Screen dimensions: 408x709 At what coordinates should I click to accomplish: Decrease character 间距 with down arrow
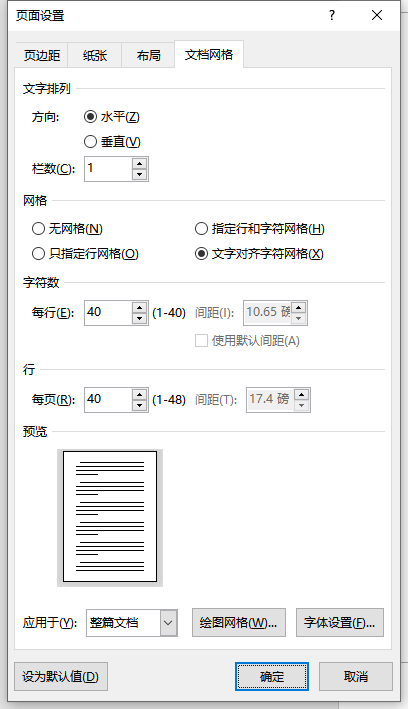(299, 318)
